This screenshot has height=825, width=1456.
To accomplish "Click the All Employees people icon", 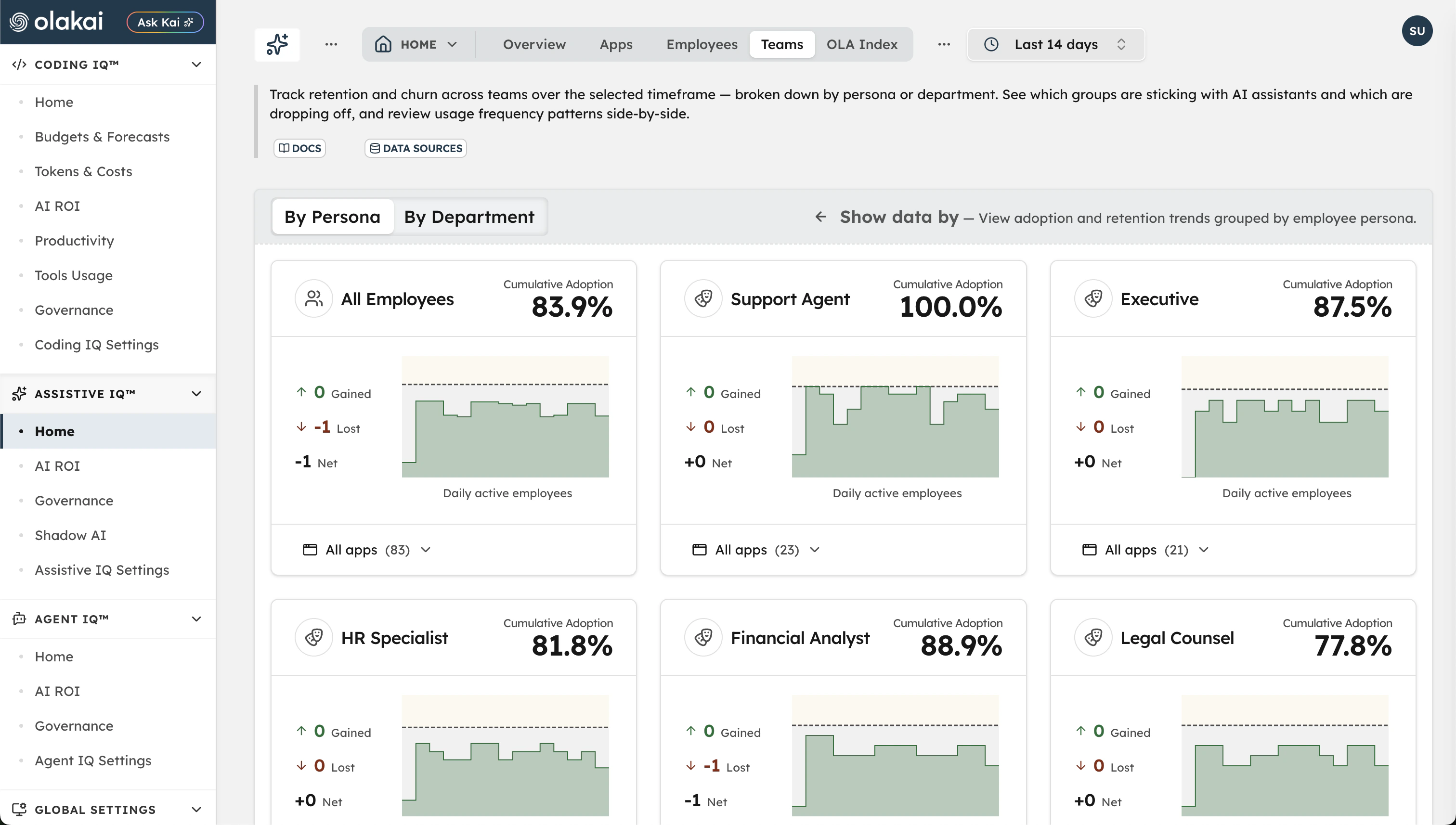I will coord(313,298).
